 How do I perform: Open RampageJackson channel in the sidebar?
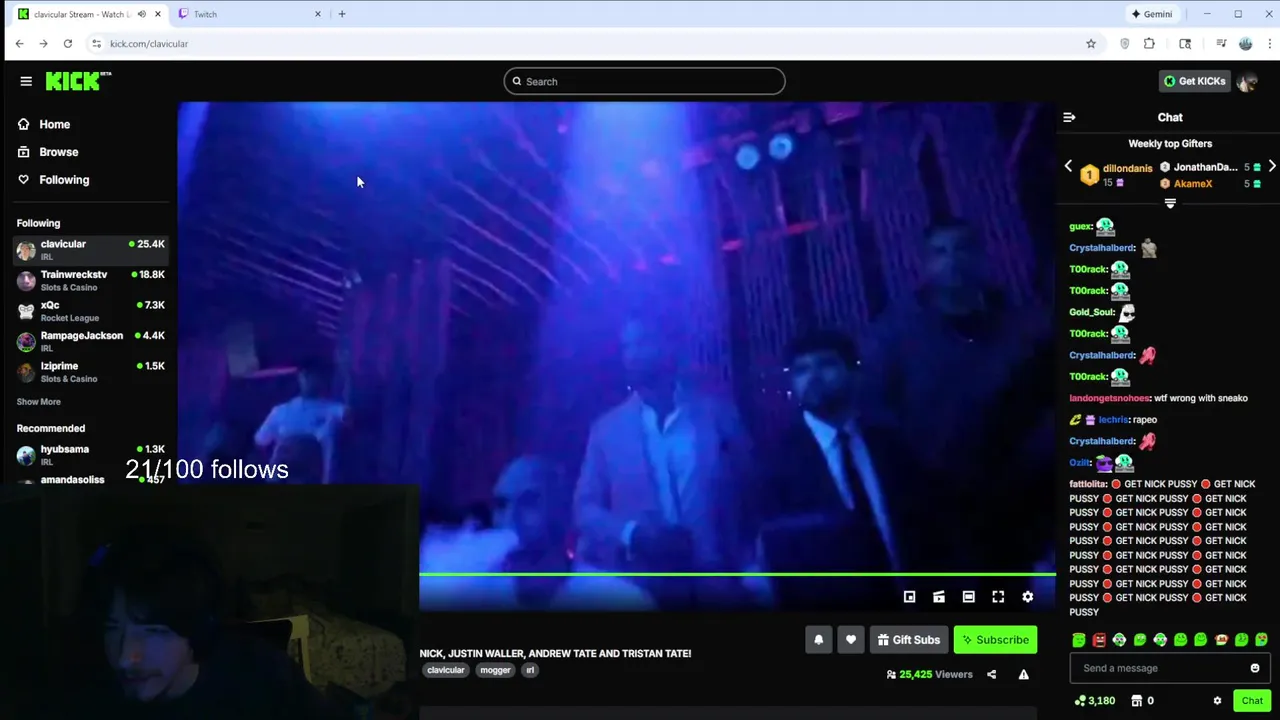point(90,341)
